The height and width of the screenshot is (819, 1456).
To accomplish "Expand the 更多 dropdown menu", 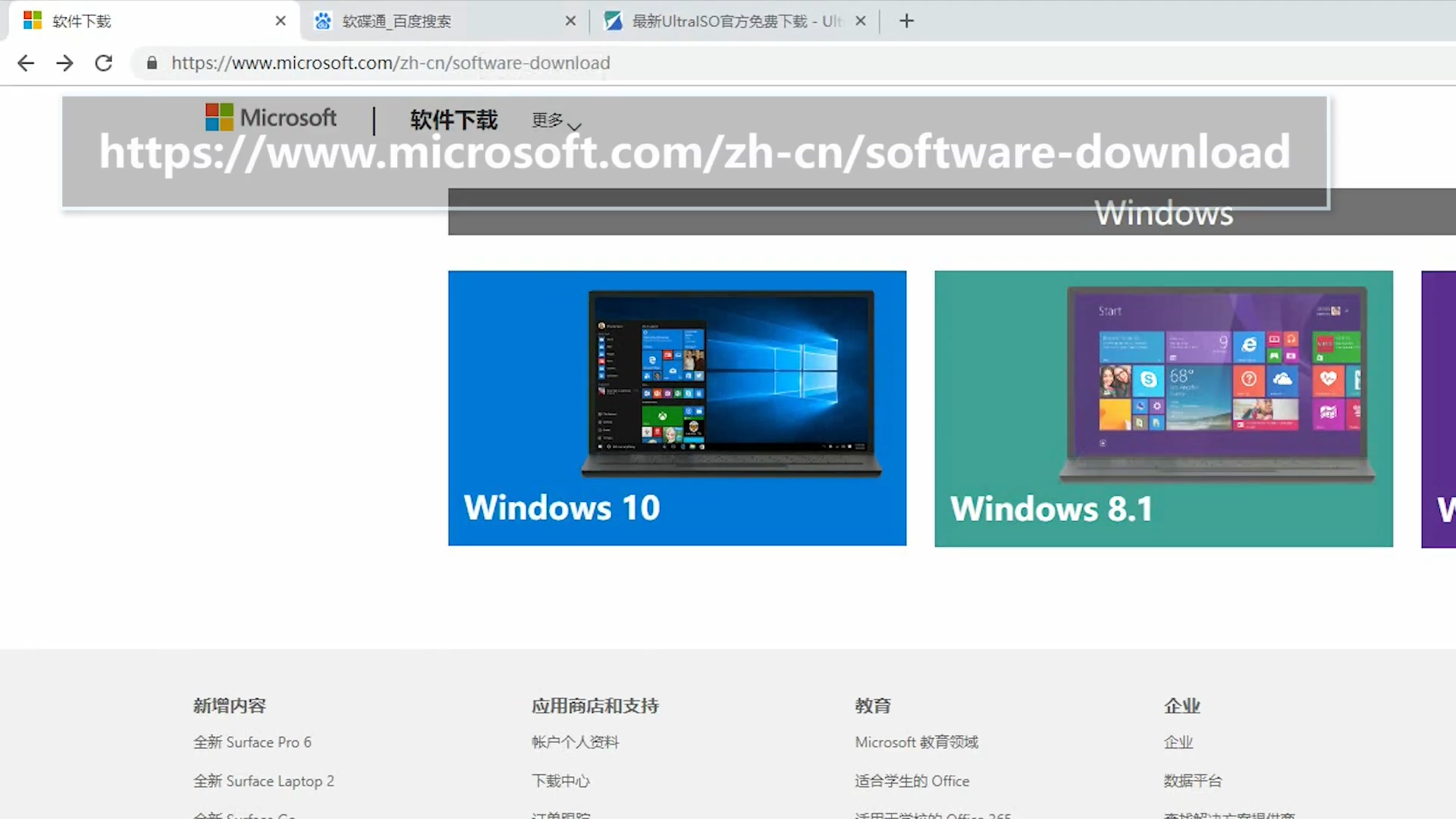I will point(557,121).
